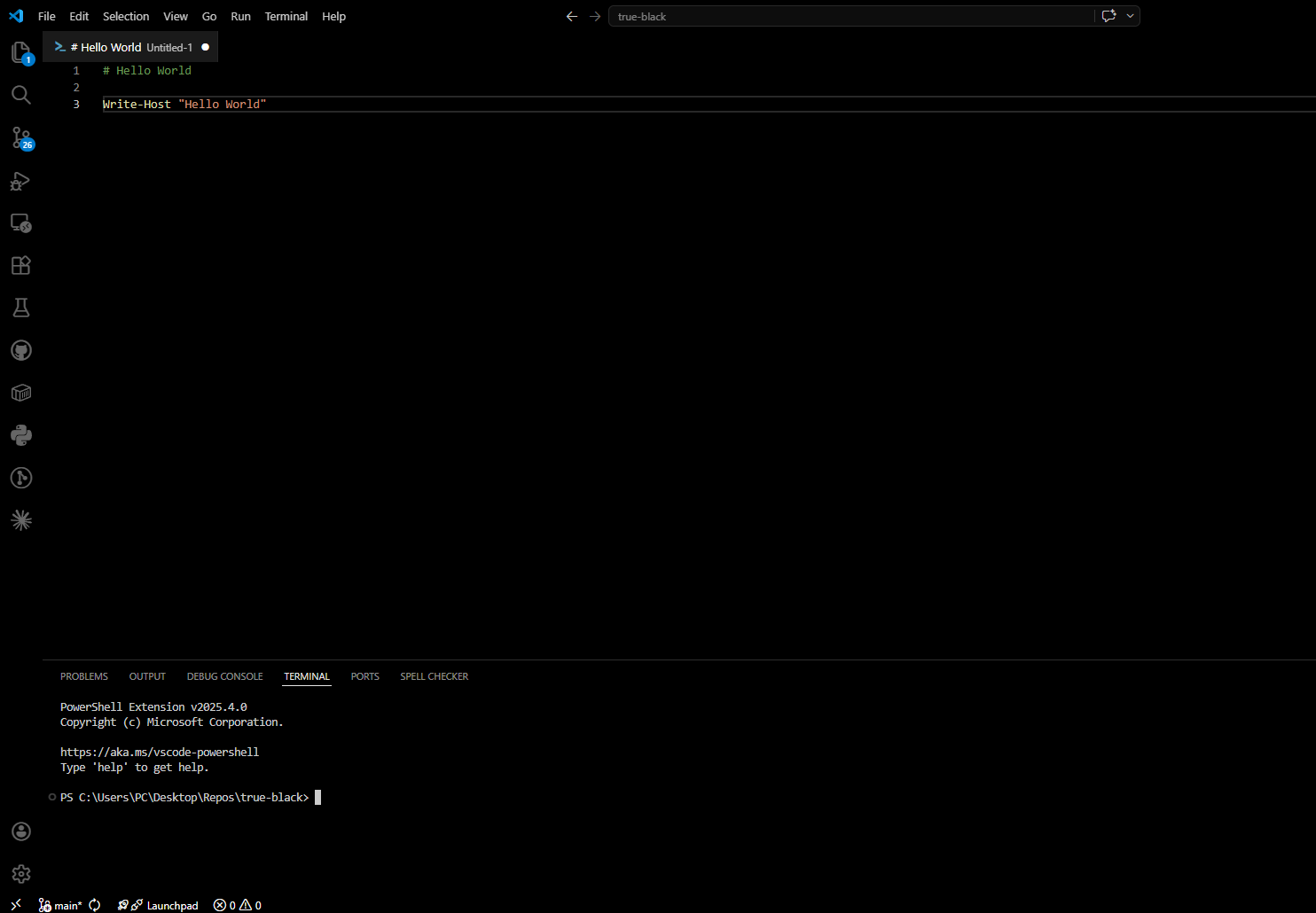Switch to the SPELL CHECKER tab
Screen dimensions: 1316x913
point(435,676)
